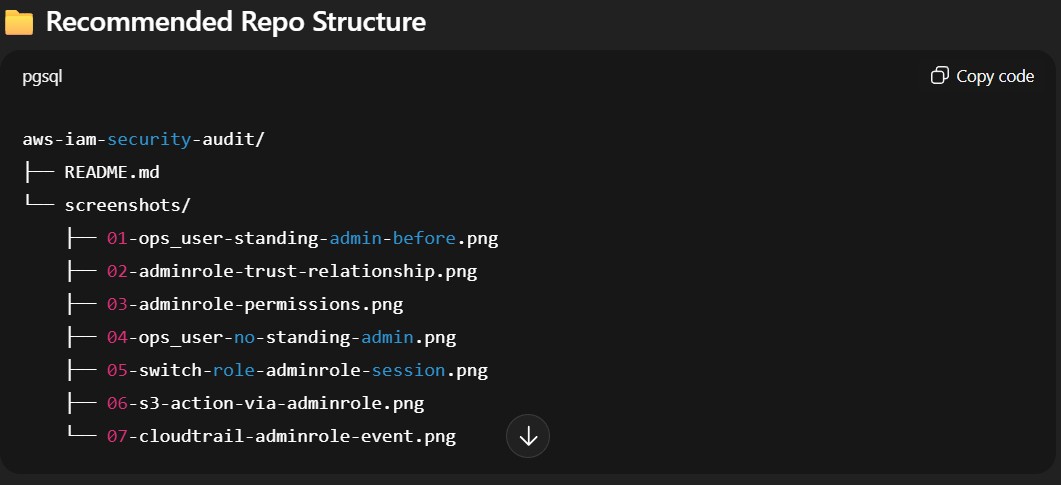Viewport: 1061px width, 485px height.
Task: Select the screenshots/ folder entry
Action: click(127, 205)
